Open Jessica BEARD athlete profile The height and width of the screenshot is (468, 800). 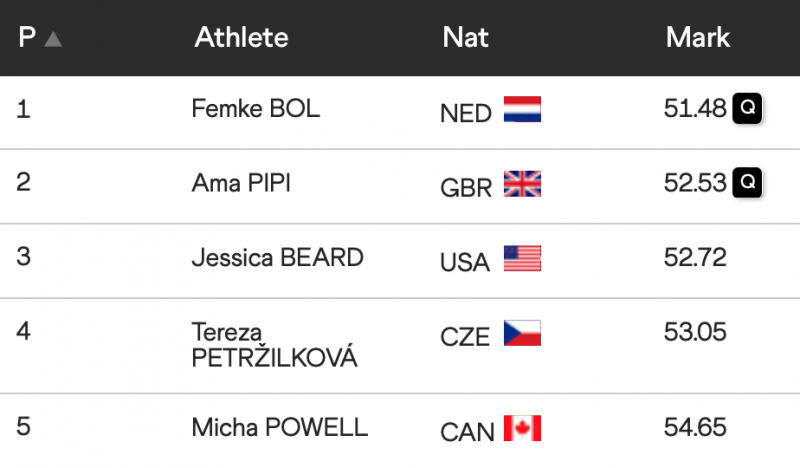277,257
